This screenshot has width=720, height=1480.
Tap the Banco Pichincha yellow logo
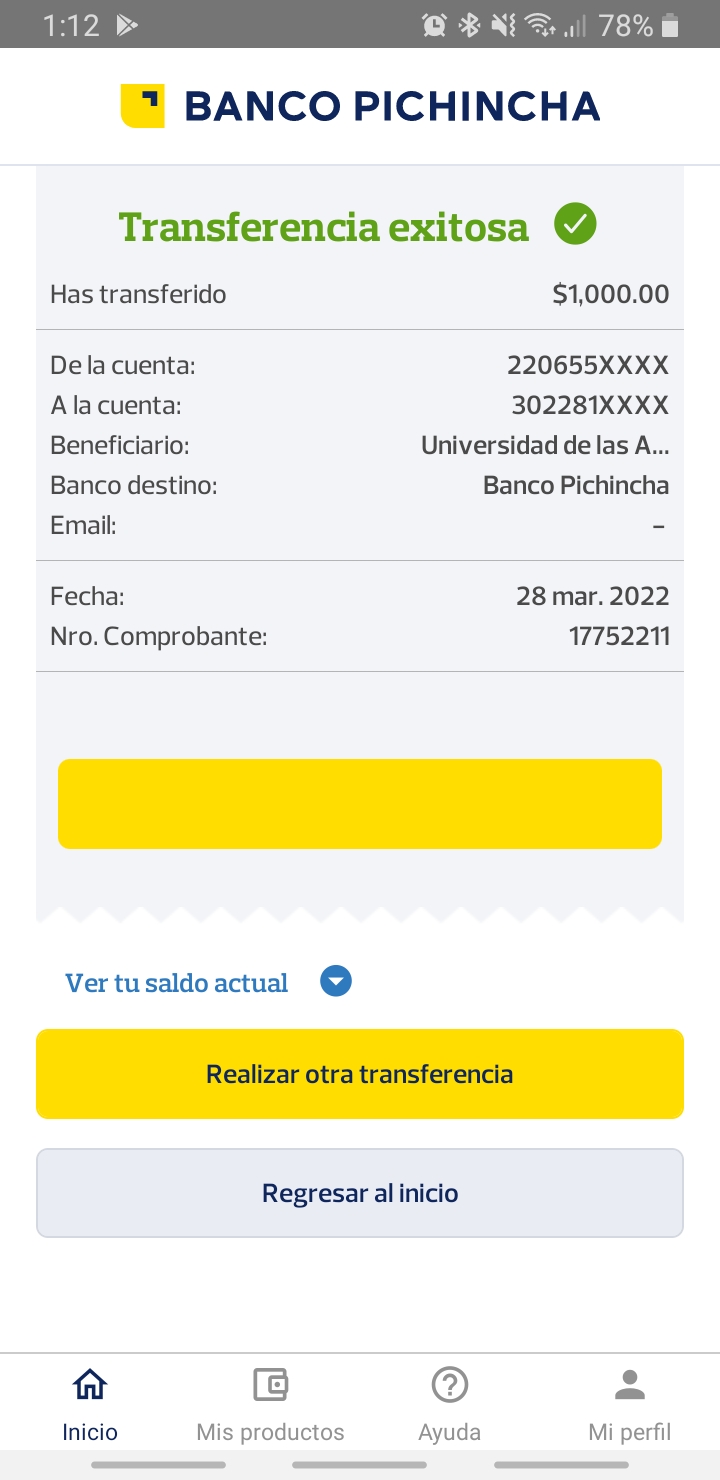(142, 106)
